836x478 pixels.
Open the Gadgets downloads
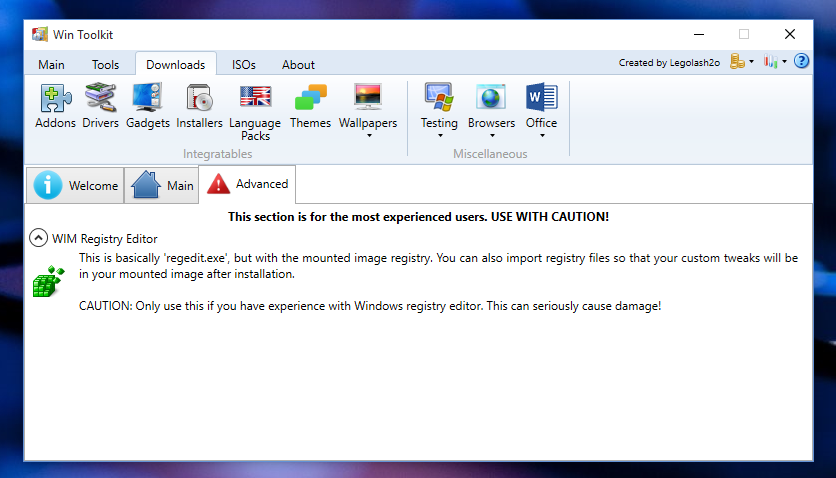147,106
